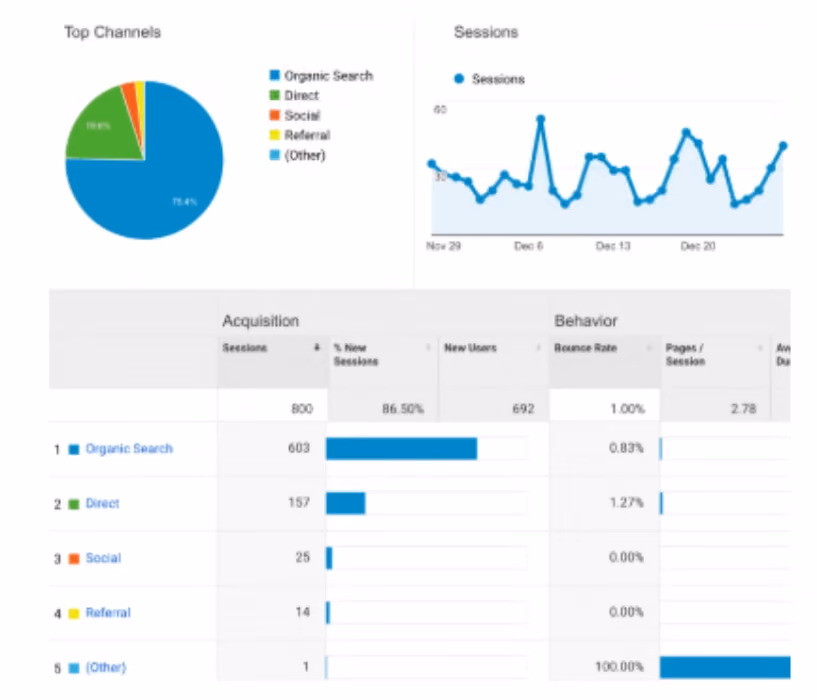
Task: Click the light blue (Other) legend swatch
Action: (x=275, y=155)
